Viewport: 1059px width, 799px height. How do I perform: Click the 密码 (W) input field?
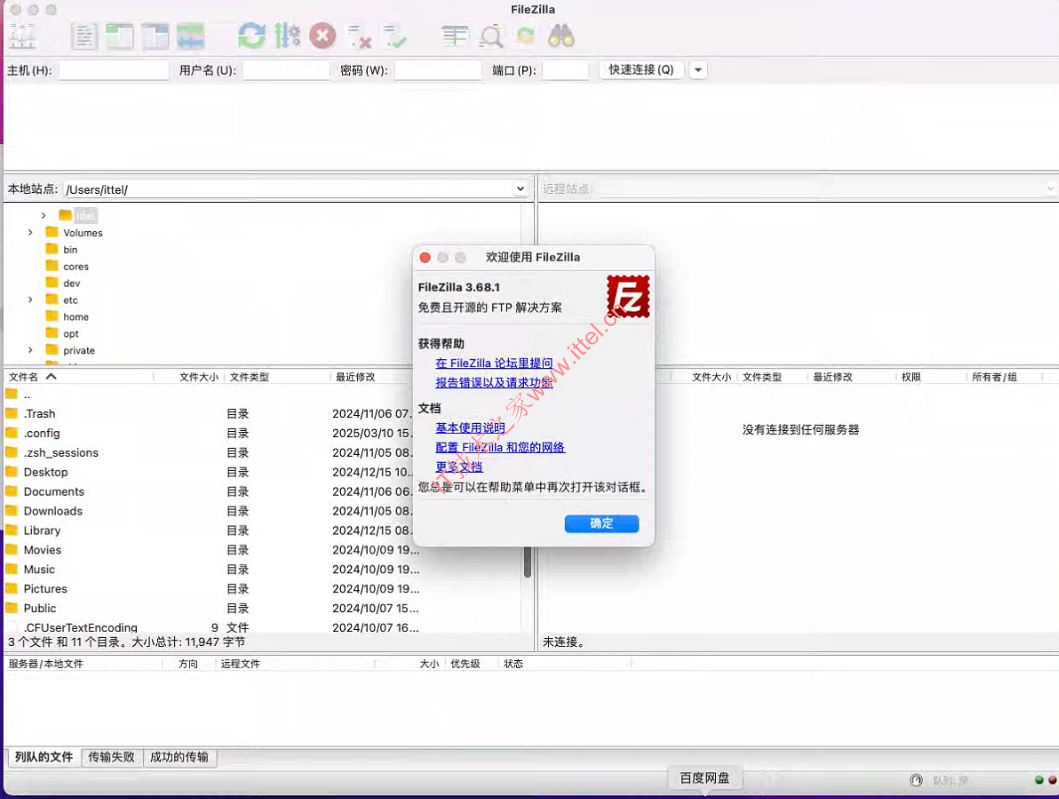point(438,70)
